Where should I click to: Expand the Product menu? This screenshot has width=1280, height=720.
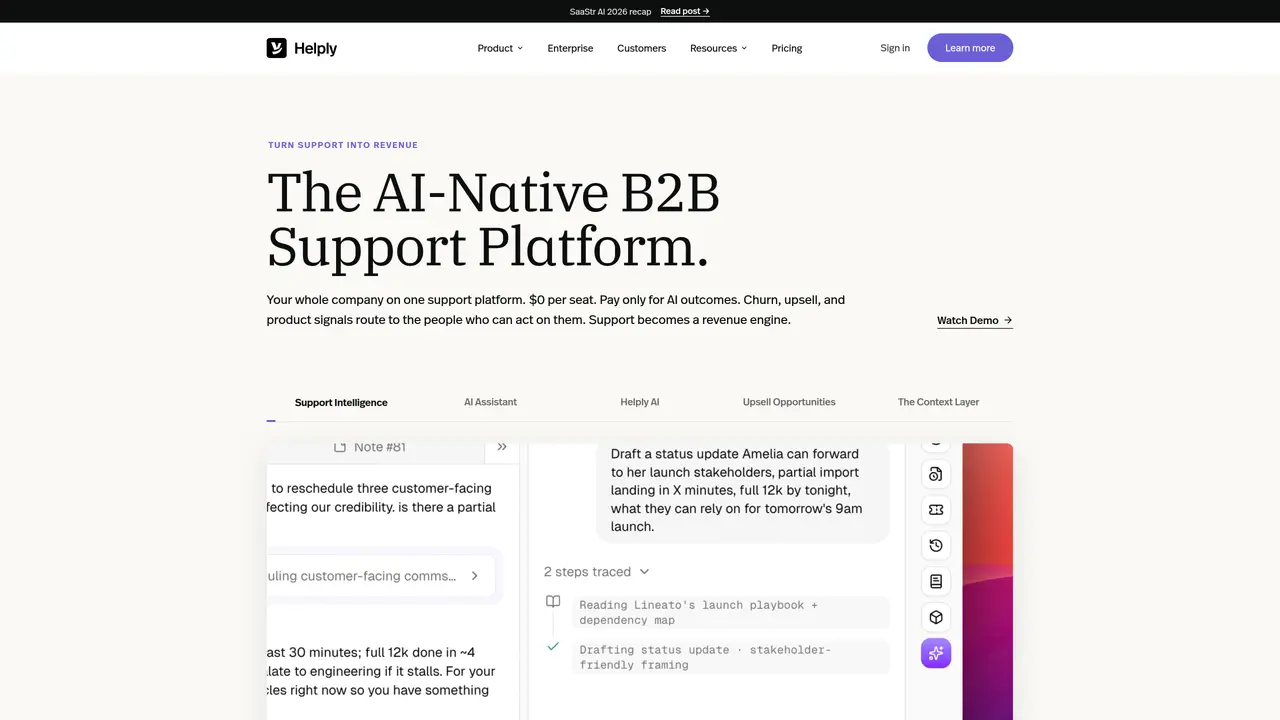pyautogui.click(x=500, y=48)
